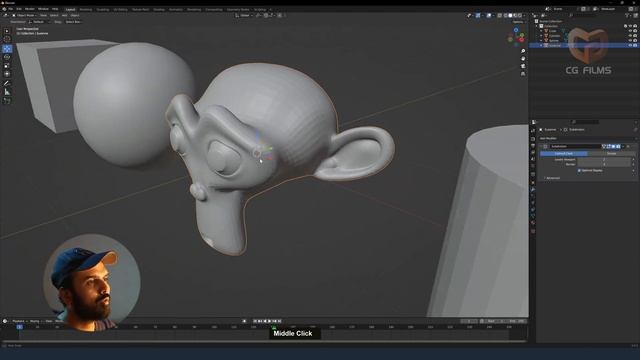Select Catmull-Clark subdivision type
This screenshot has width=640, height=360.
tap(564, 153)
